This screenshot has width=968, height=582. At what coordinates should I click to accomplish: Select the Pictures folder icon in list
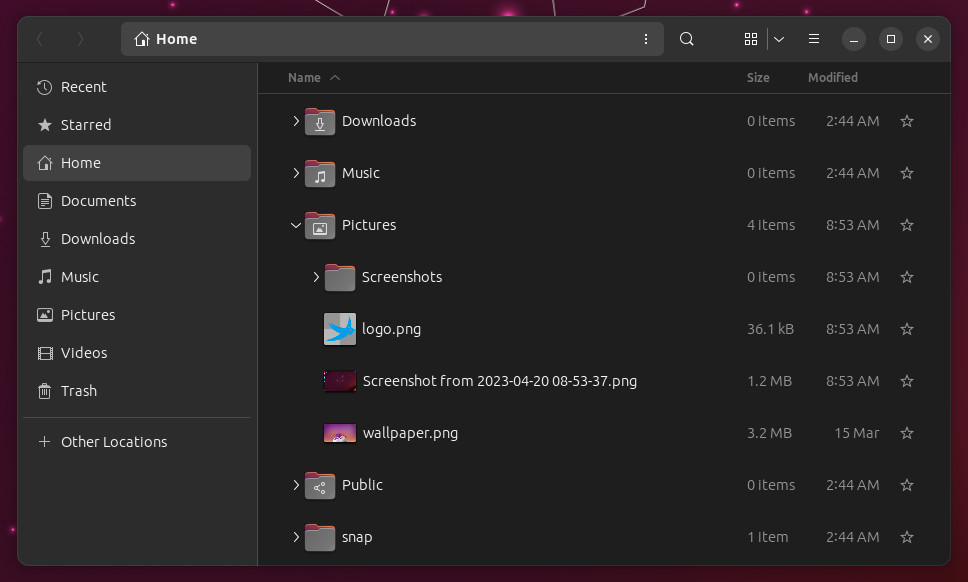pyautogui.click(x=320, y=226)
